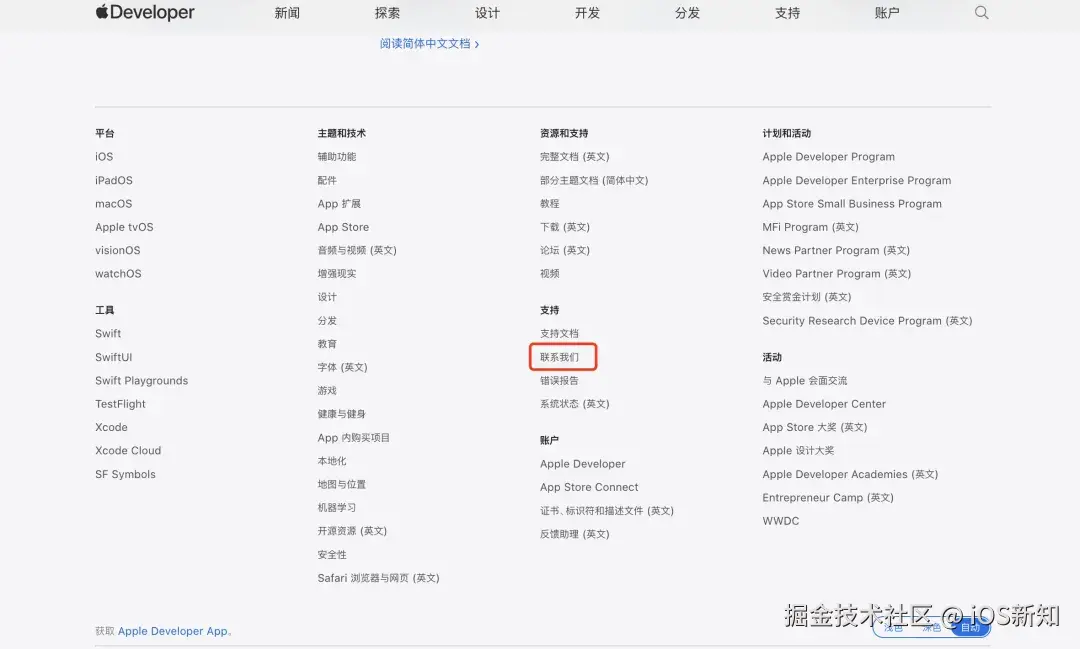The width and height of the screenshot is (1080, 649).
Task: Open the TestFlight link
Action: coord(121,404)
